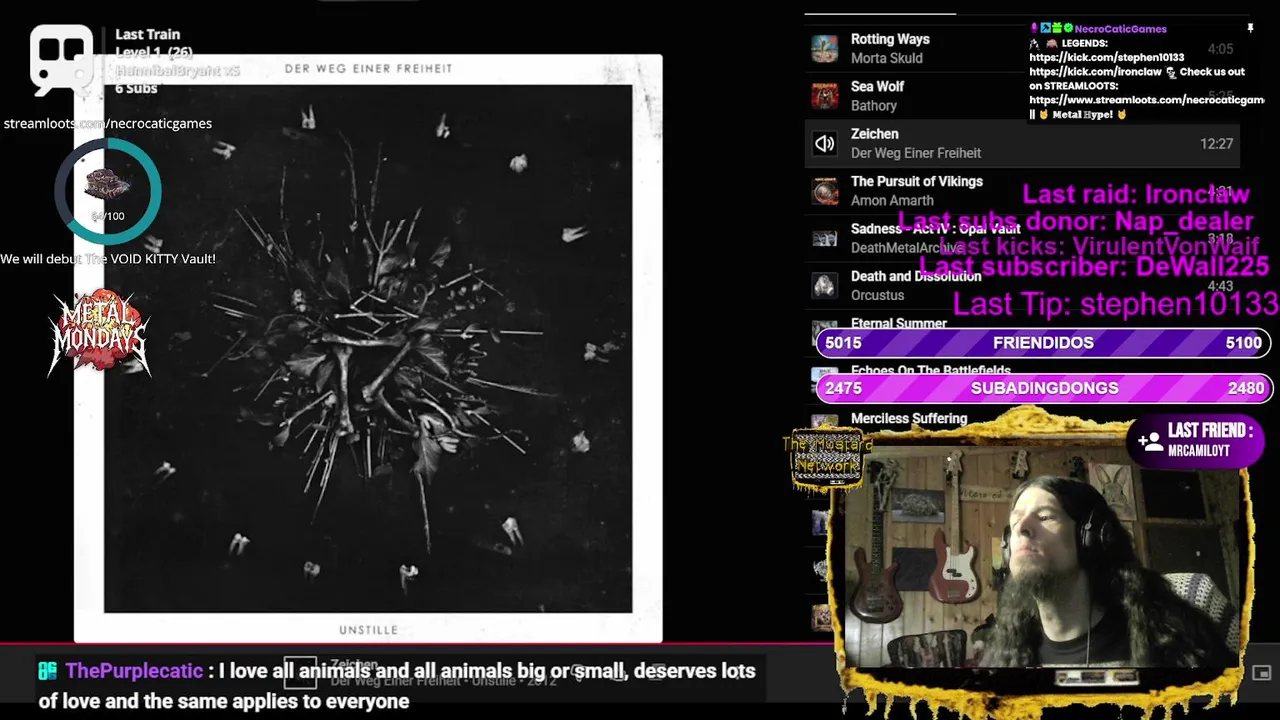Open the www.streamloots.com pinned chat link

pyautogui.click(x=1146, y=100)
